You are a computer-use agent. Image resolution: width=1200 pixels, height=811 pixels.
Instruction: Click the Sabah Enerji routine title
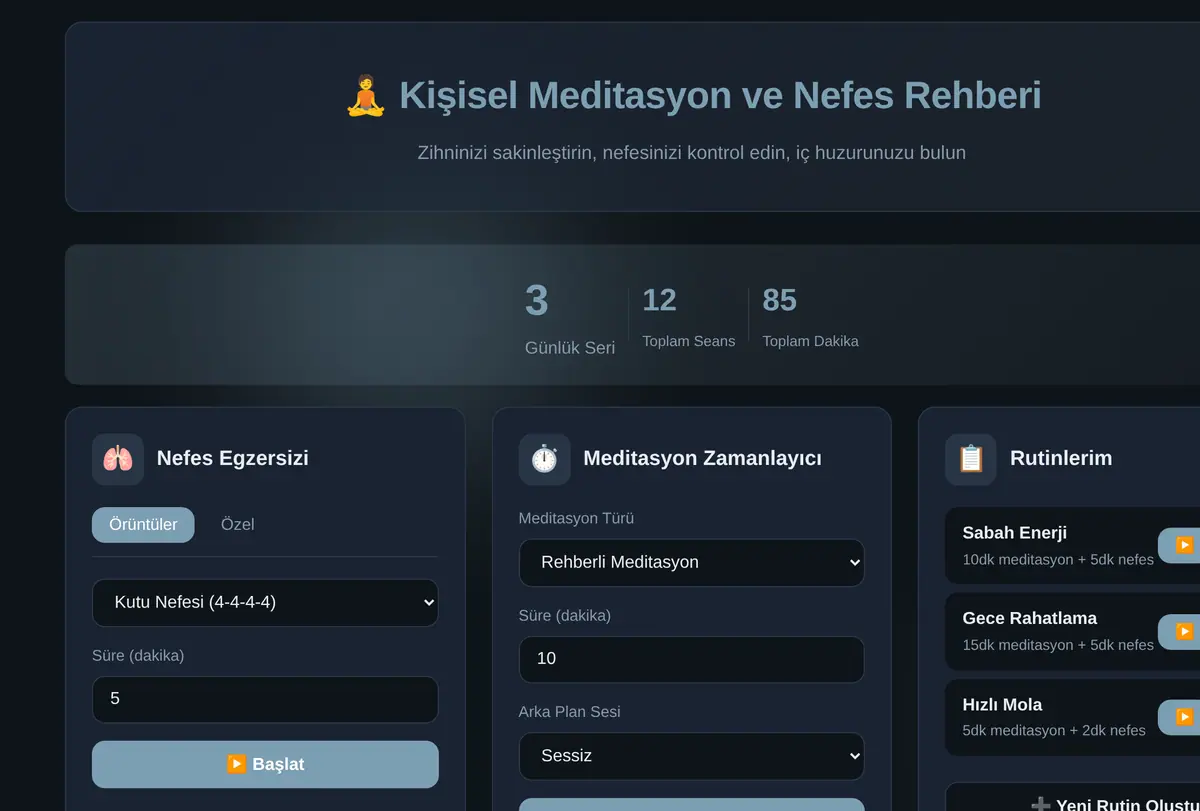tap(1014, 533)
